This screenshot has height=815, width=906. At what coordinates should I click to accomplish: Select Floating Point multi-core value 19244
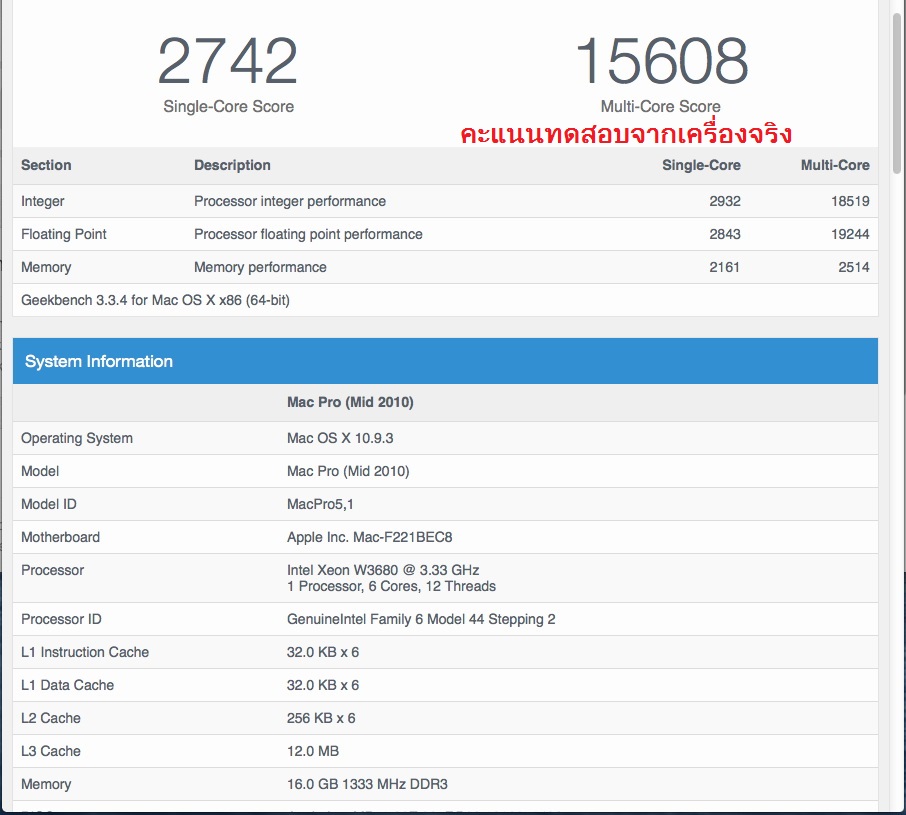click(x=850, y=234)
